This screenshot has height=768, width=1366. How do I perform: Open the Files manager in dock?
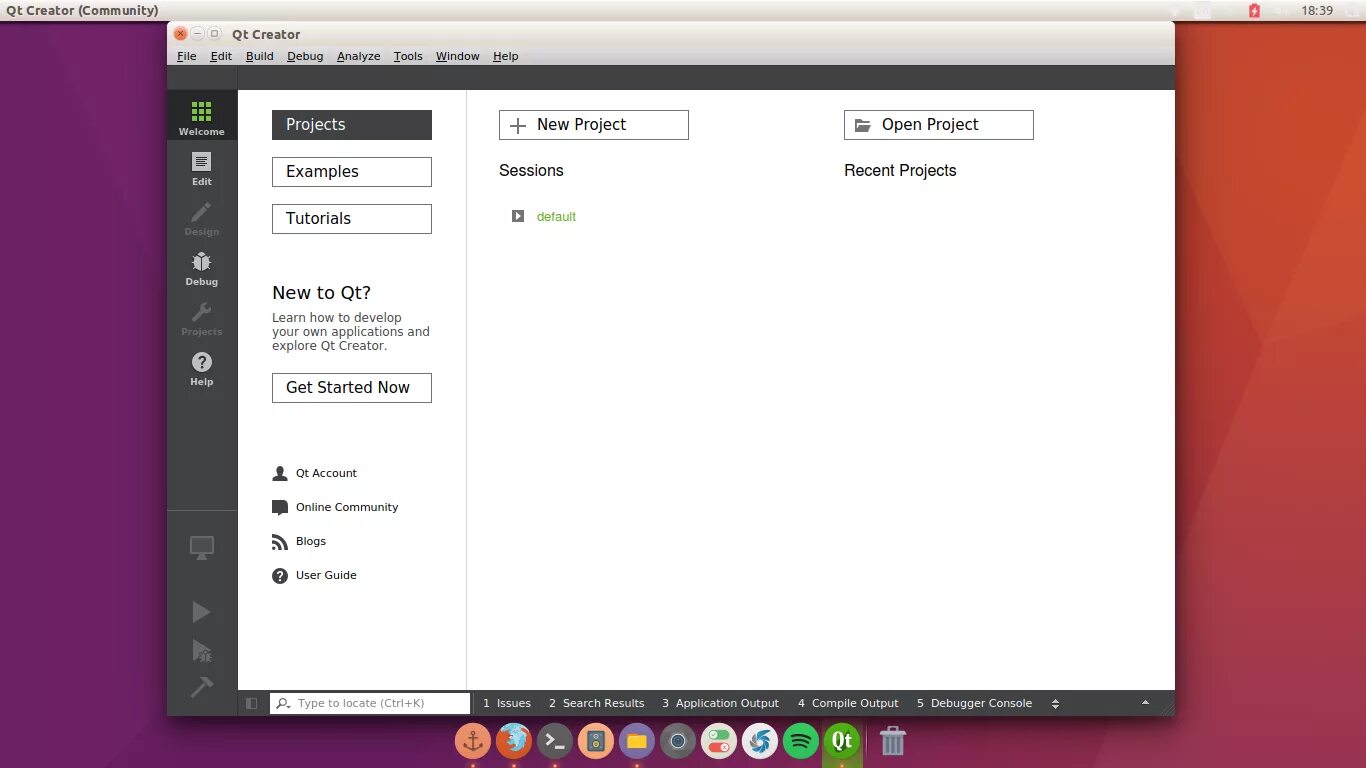(x=637, y=741)
